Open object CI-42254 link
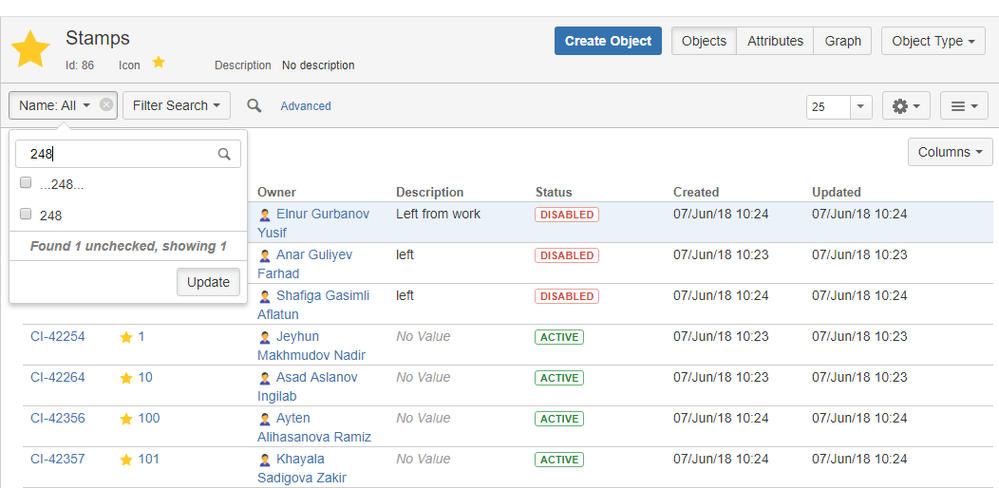 tap(57, 336)
